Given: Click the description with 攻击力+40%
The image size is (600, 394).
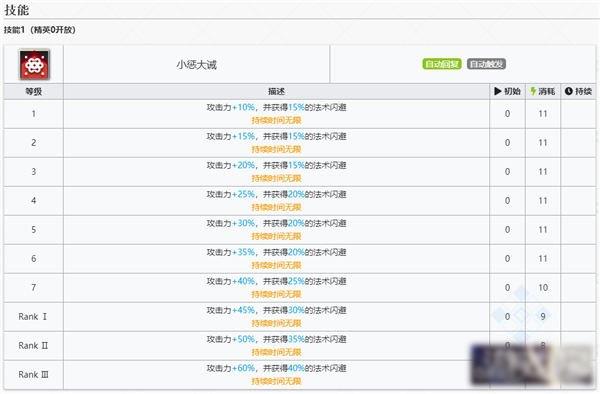Looking at the screenshot, I should click(x=276, y=282).
